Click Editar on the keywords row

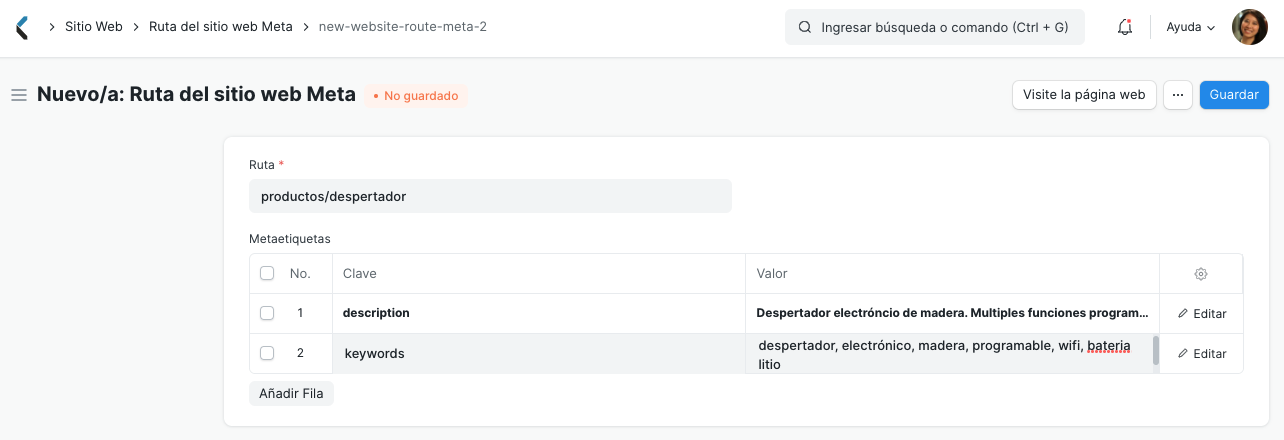click(1201, 354)
